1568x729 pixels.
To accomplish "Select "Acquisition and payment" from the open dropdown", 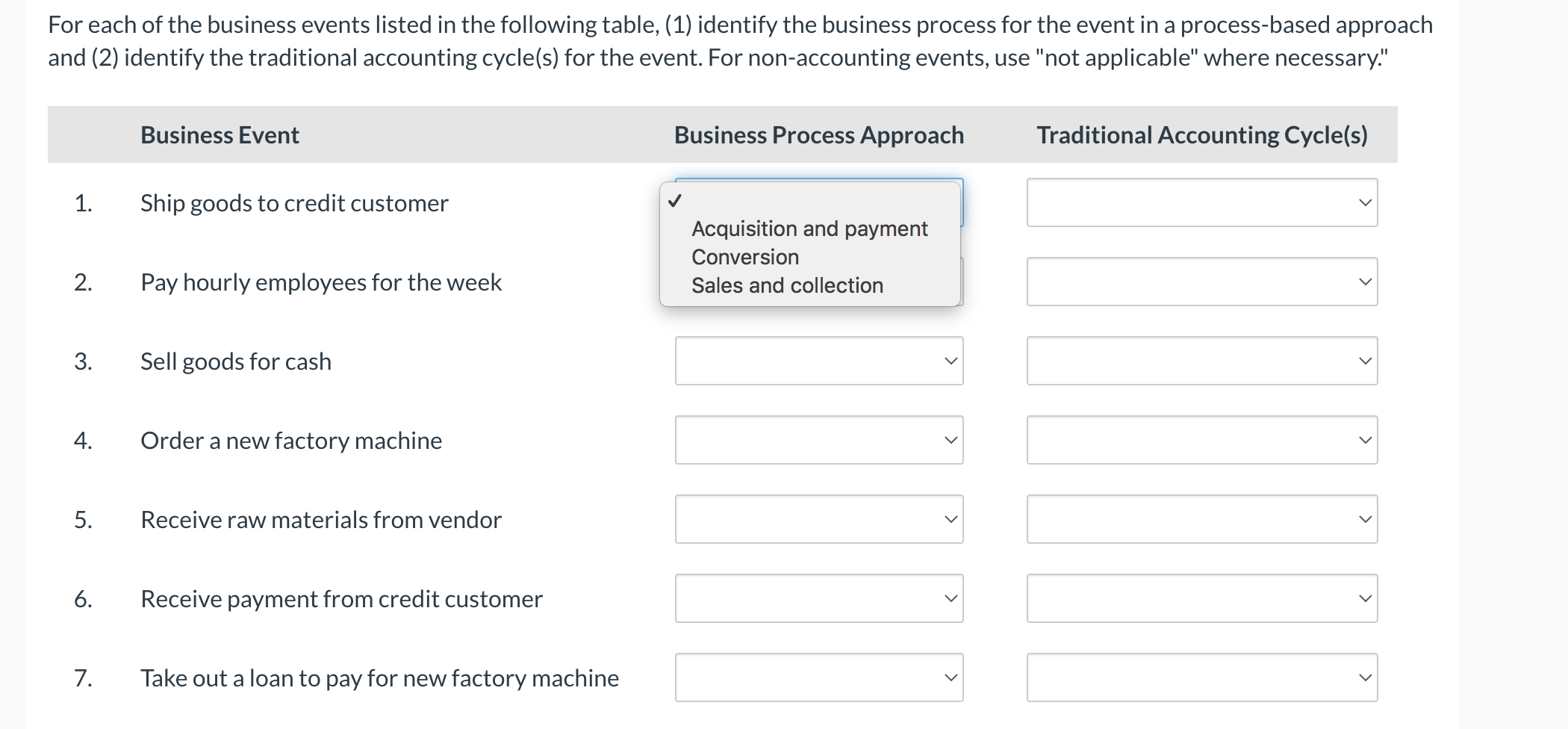I will coord(809,229).
